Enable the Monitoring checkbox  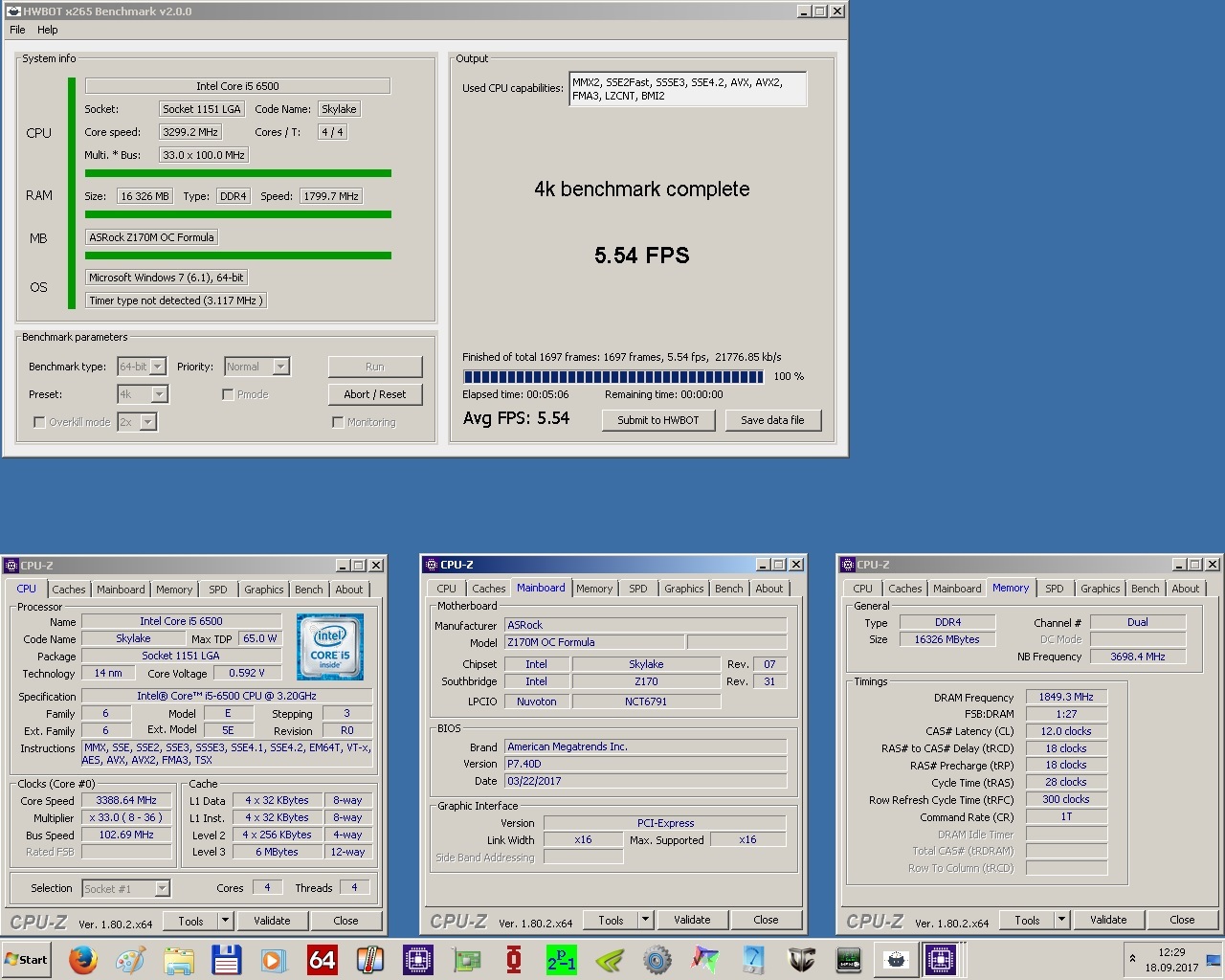point(338,422)
